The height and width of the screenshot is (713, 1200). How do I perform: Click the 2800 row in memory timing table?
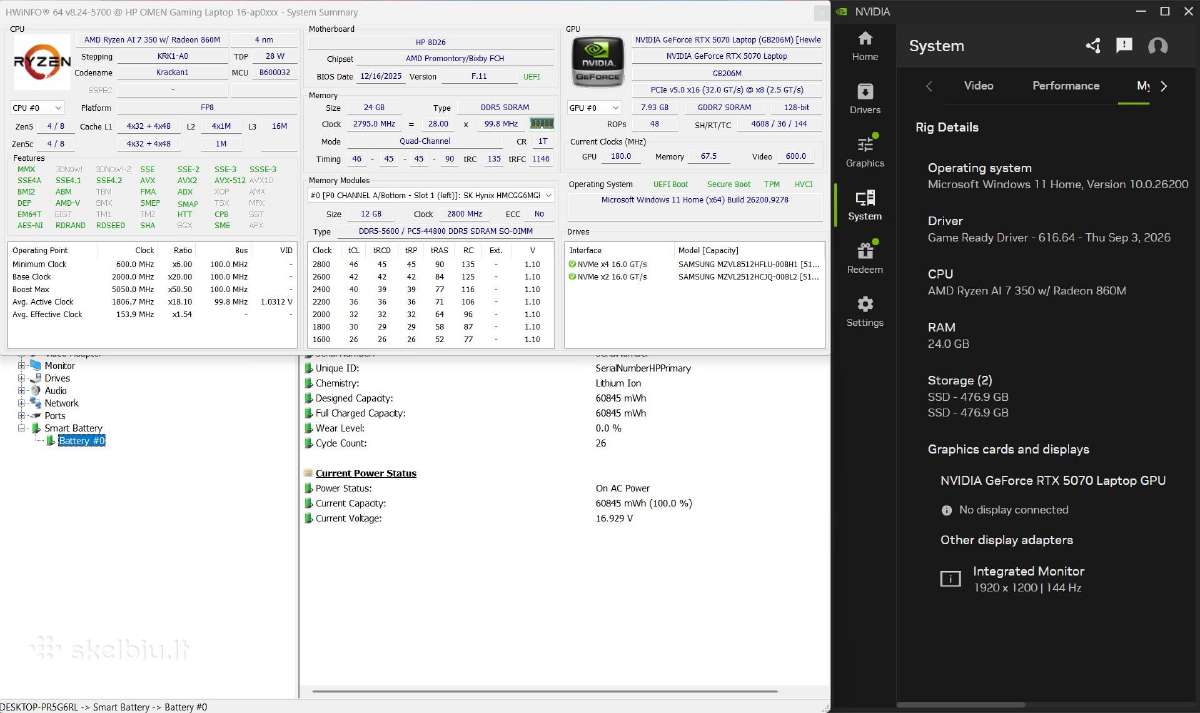(430, 264)
